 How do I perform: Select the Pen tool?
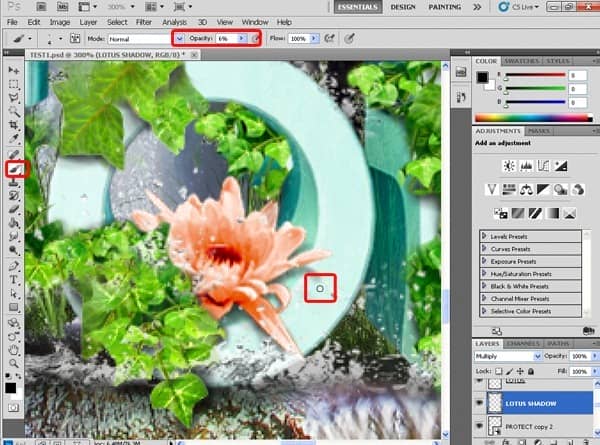(x=14, y=266)
